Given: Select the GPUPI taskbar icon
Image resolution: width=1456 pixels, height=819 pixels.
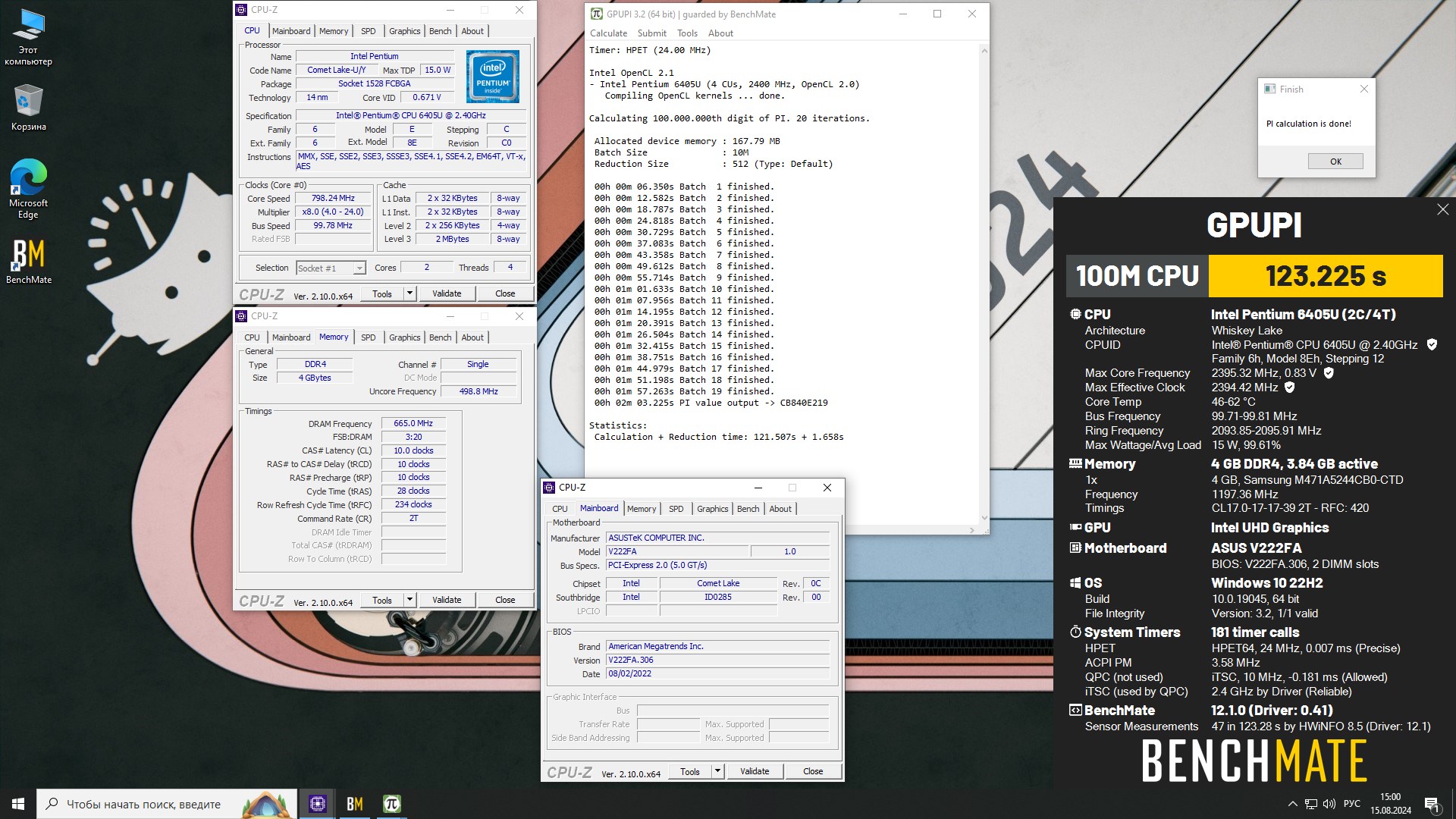Looking at the screenshot, I should click(x=391, y=804).
